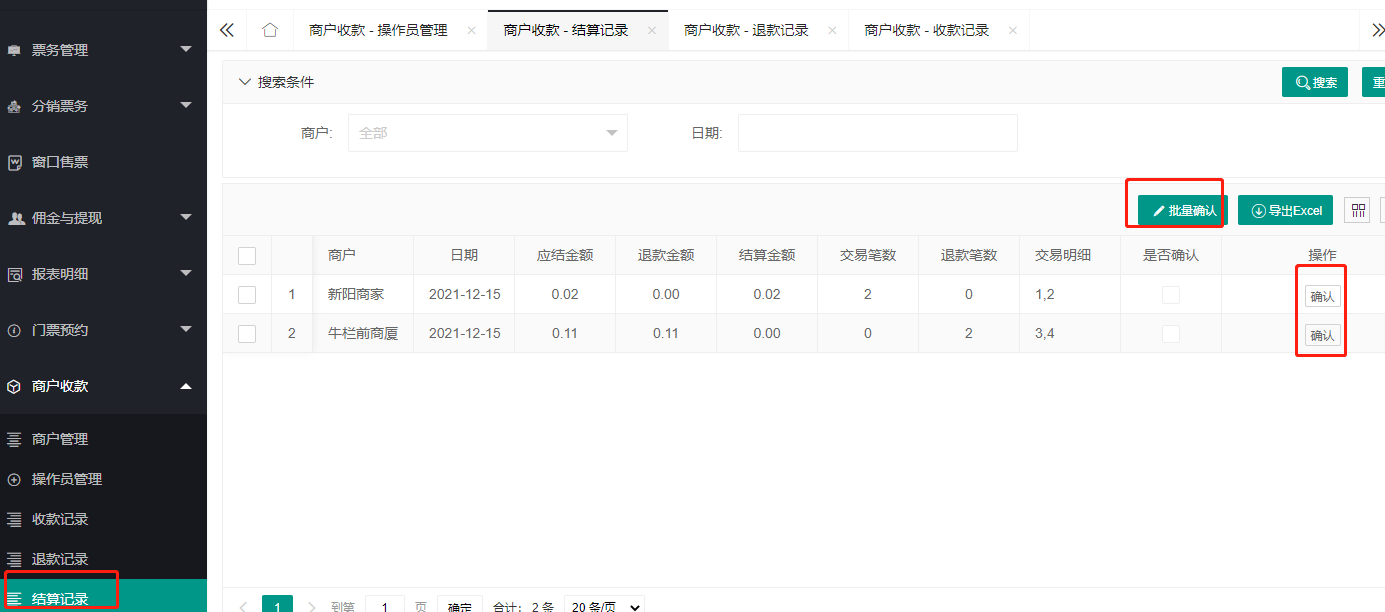1385x612 pixels.
Task: Open the 商户 merchant dropdown
Action: [x=487, y=132]
